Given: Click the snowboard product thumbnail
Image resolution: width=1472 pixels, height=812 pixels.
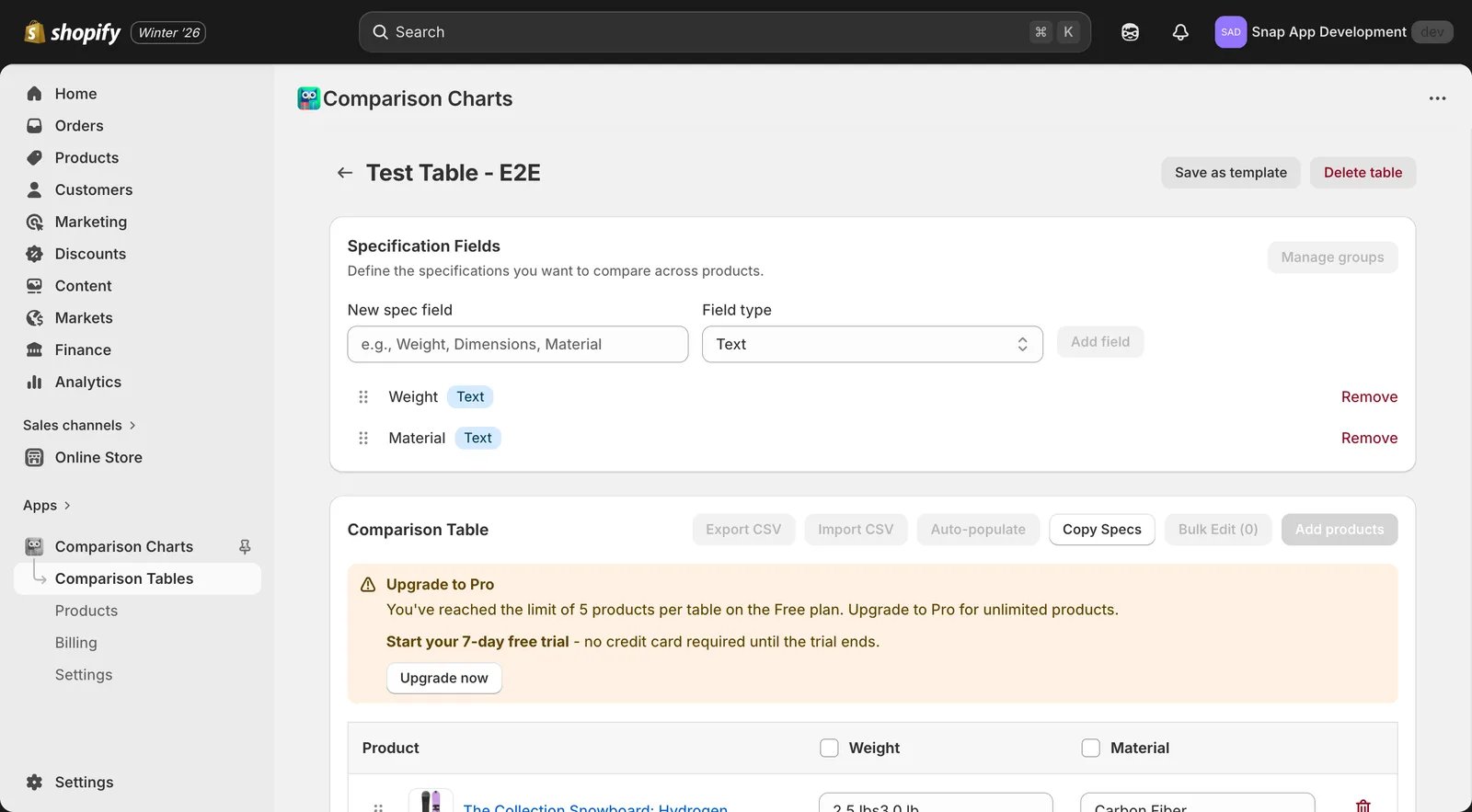Looking at the screenshot, I should pyautogui.click(x=431, y=800).
